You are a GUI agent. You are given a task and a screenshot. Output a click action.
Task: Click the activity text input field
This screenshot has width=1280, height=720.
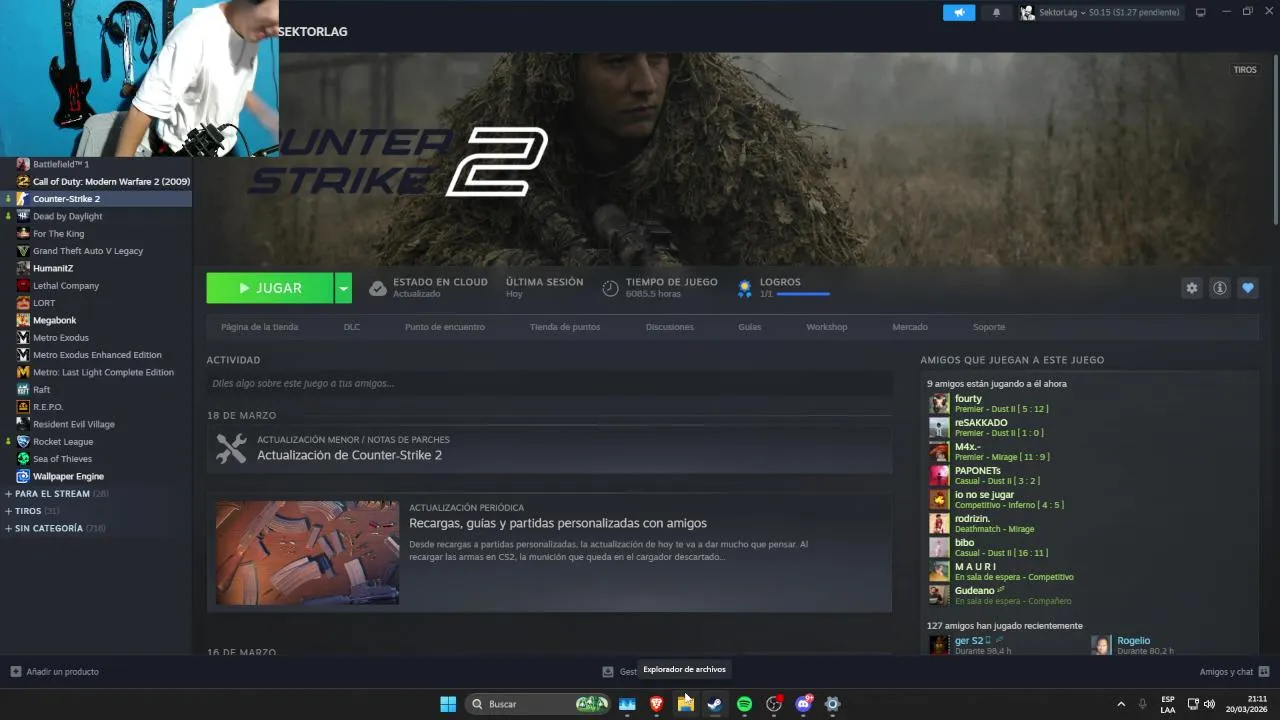[x=549, y=383]
